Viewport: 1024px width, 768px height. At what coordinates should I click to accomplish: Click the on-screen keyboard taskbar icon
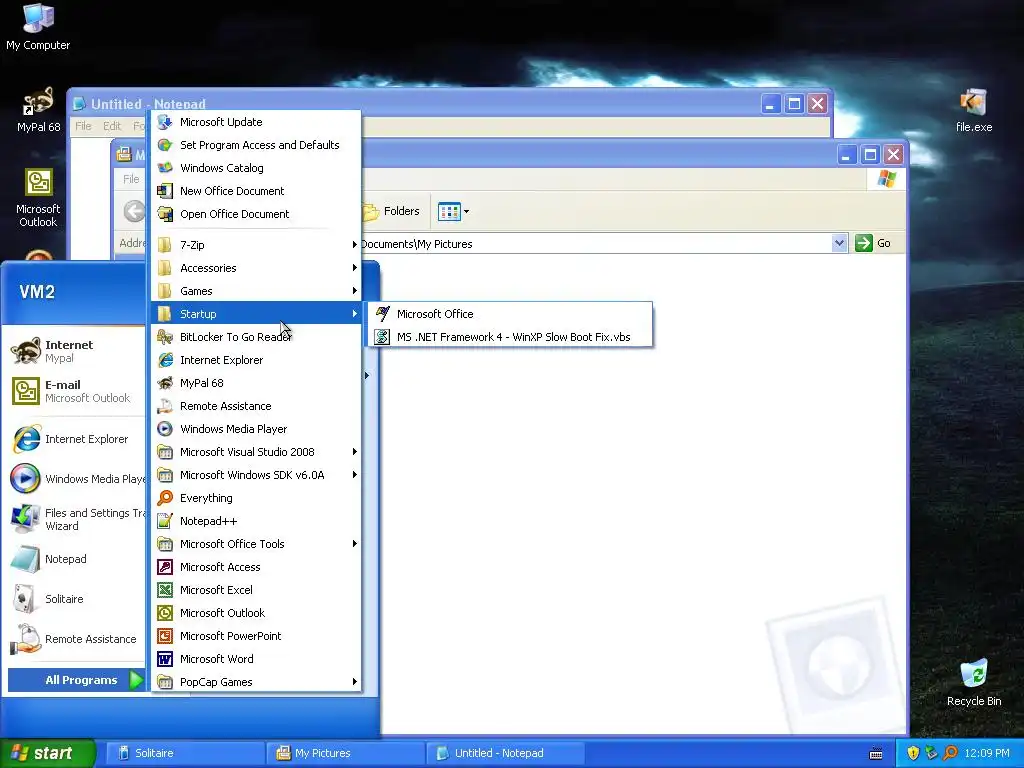[x=876, y=754]
